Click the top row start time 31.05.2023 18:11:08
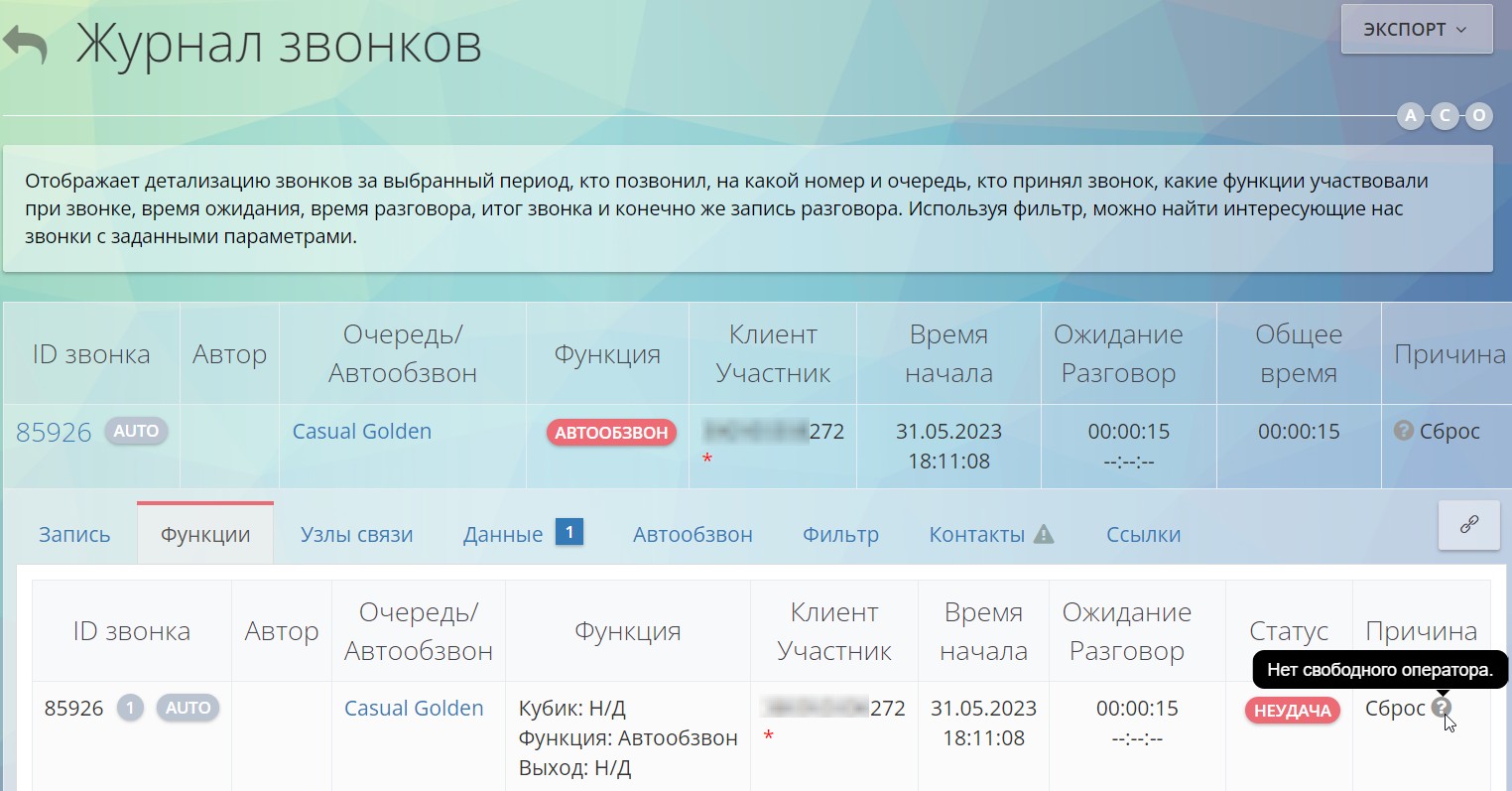Image resolution: width=1512 pixels, height=791 pixels. 948,447
